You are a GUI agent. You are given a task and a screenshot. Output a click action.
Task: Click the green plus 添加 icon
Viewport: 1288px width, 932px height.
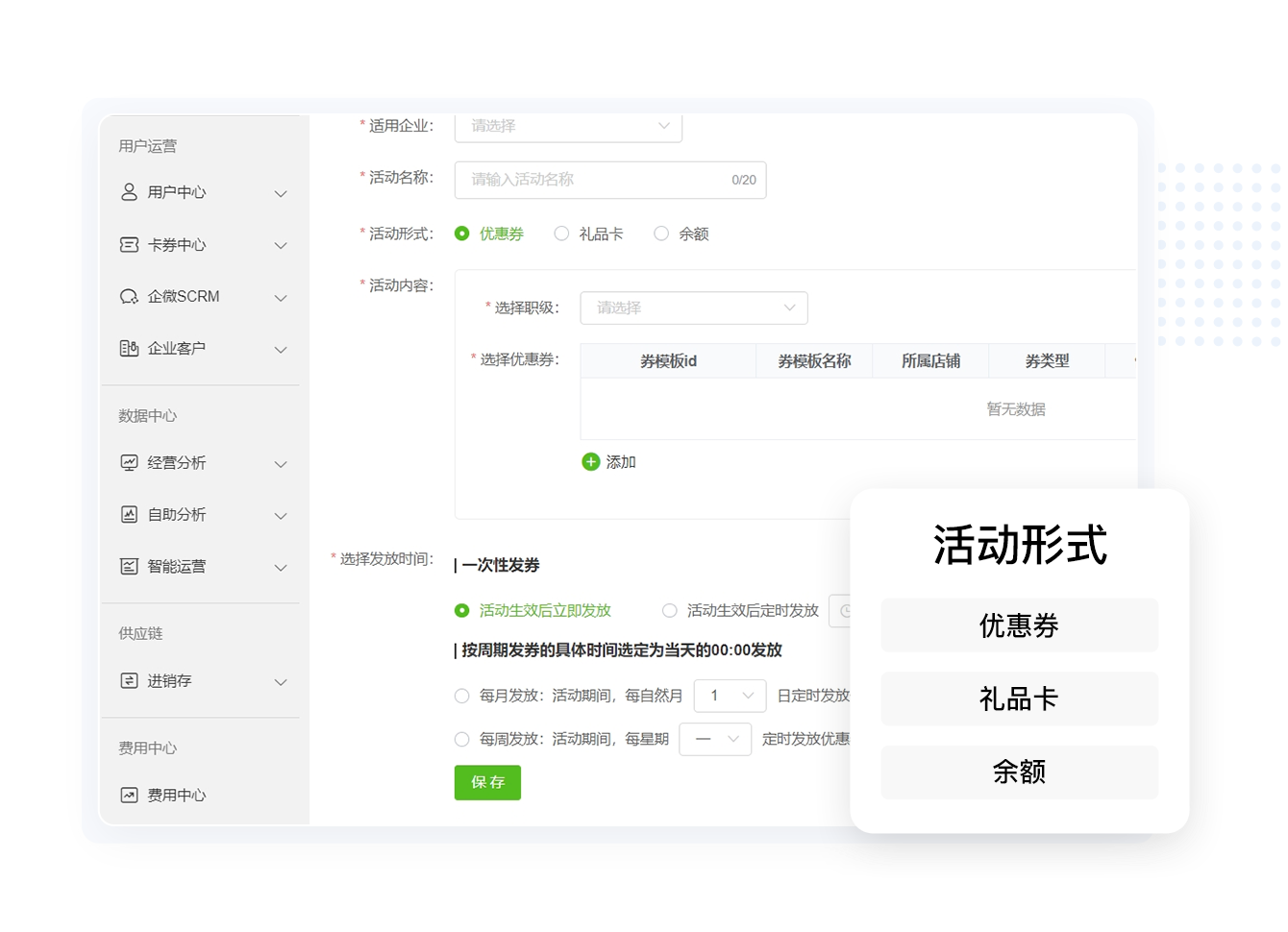point(591,462)
